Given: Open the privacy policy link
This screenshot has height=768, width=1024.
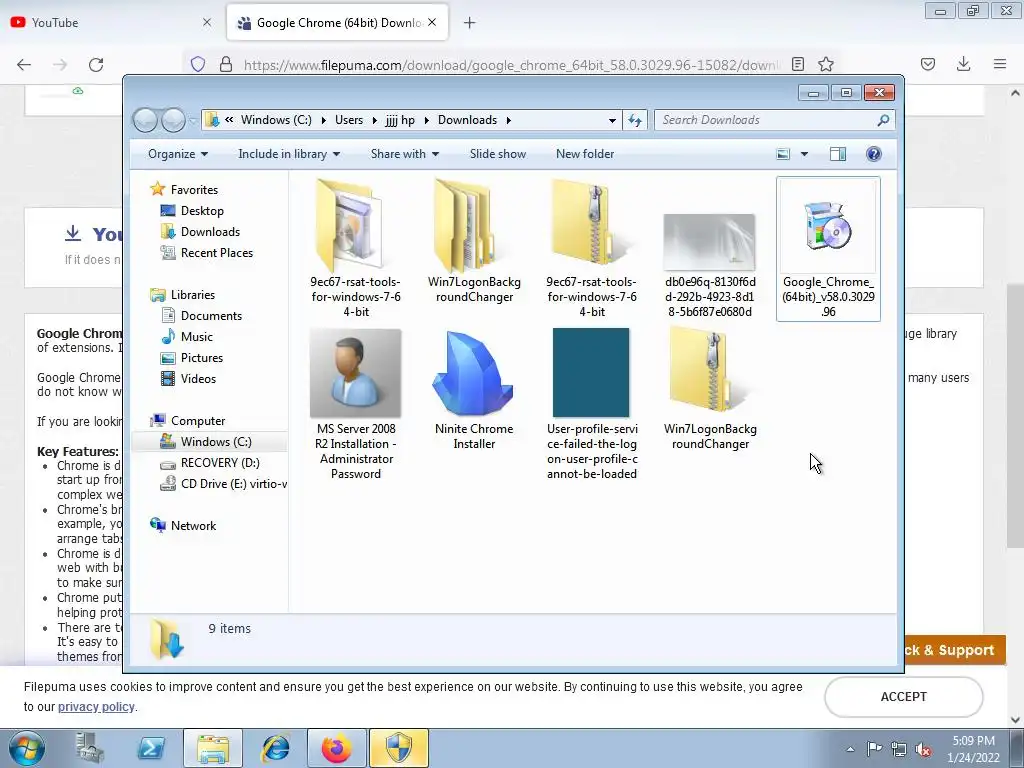Looking at the screenshot, I should click(96, 707).
